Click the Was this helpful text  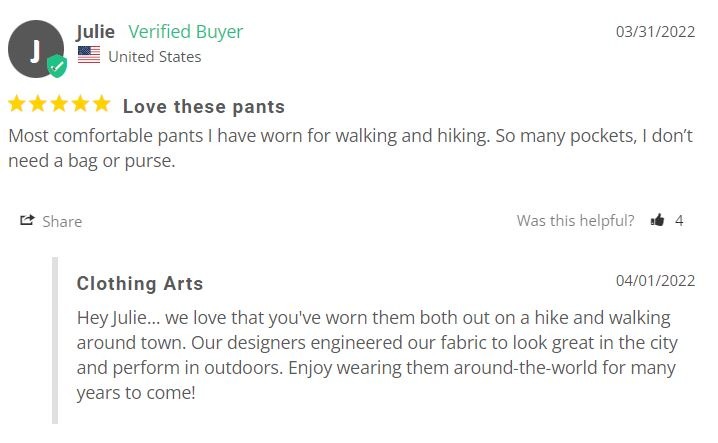coord(576,221)
